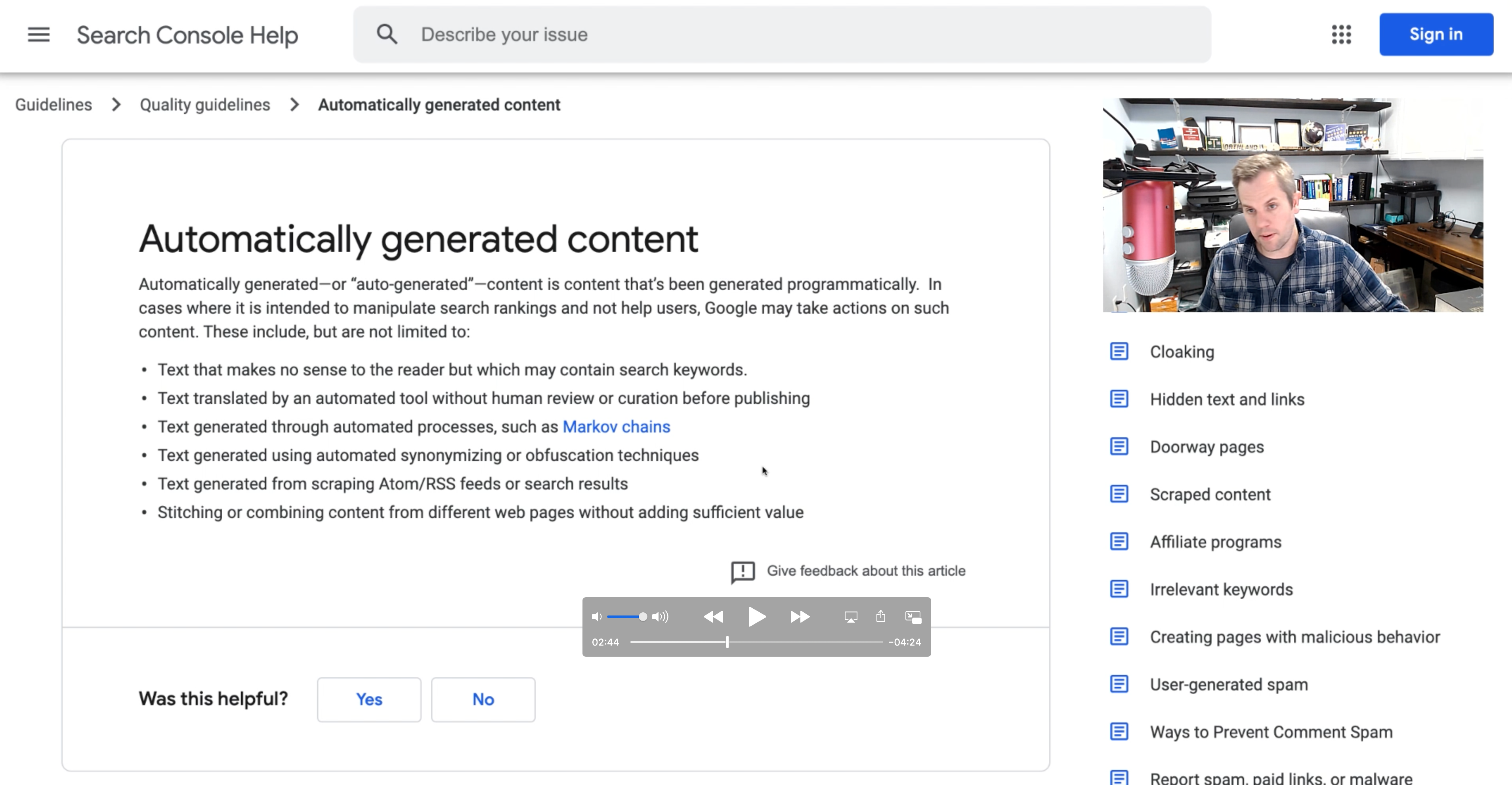Open Give feedback about this article
This screenshot has height=785, width=1512.
pos(866,571)
